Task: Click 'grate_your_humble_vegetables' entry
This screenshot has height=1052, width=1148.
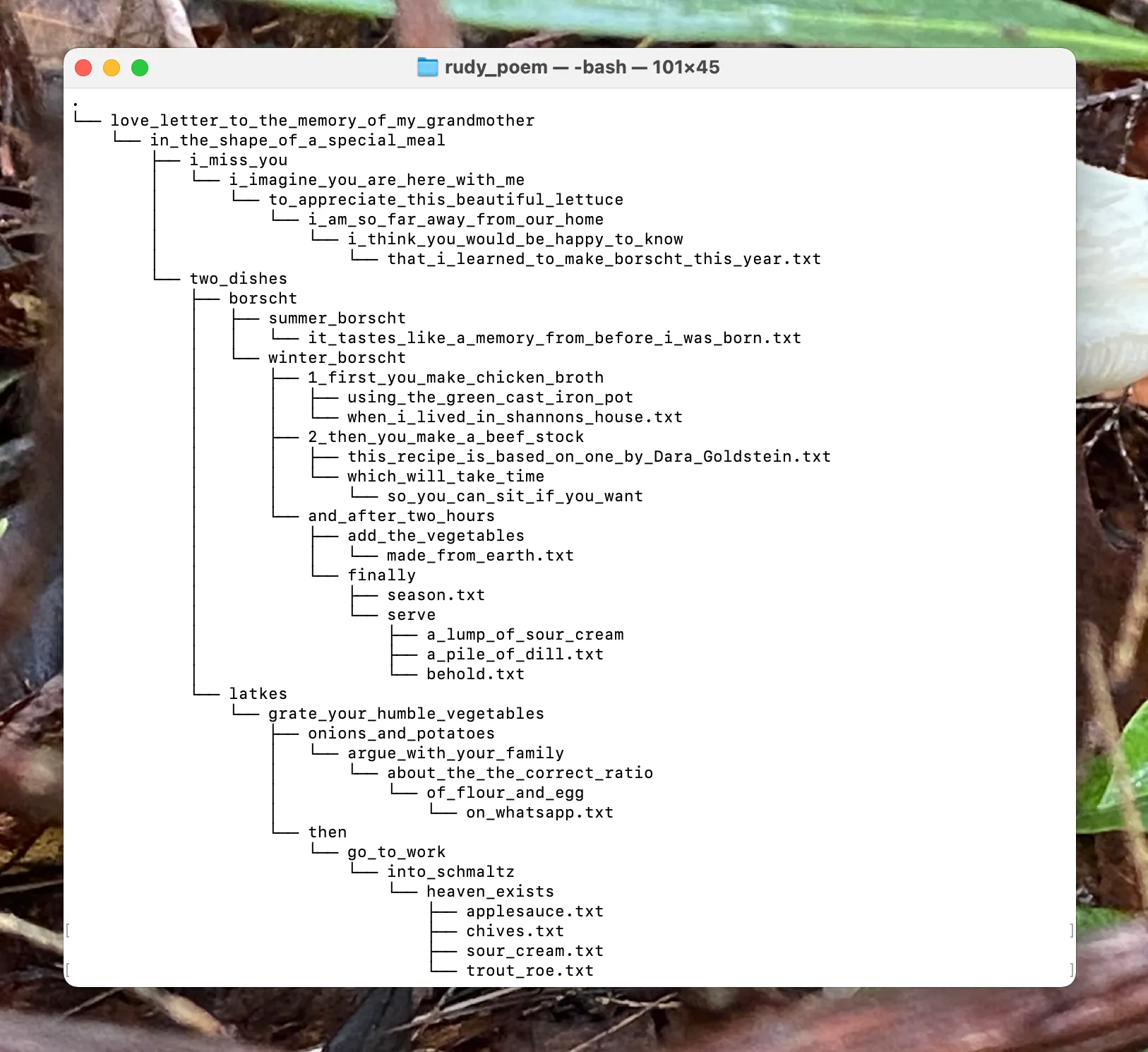Action: (x=406, y=714)
